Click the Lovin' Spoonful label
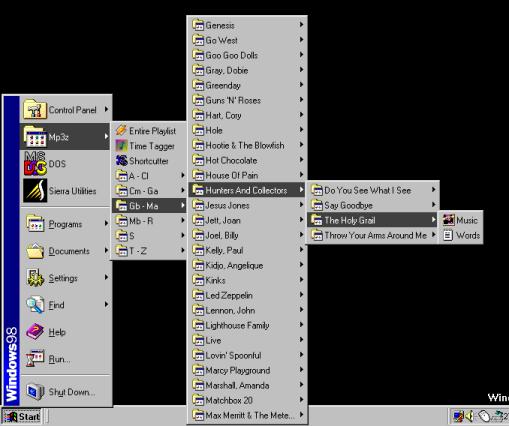Image resolution: width=509 pixels, height=426 pixels. [x=233, y=355]
